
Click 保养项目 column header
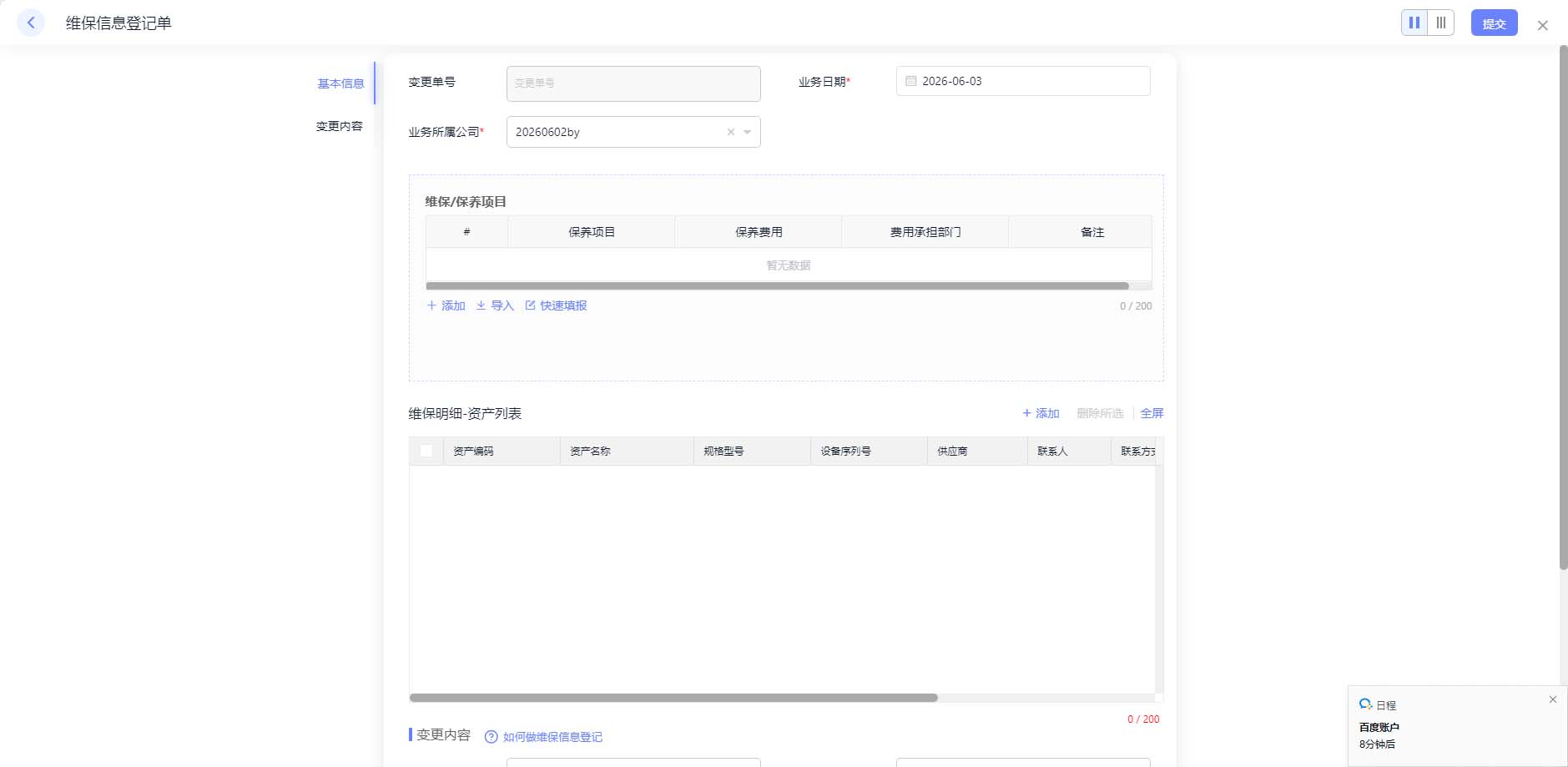[x=592, y=232]
